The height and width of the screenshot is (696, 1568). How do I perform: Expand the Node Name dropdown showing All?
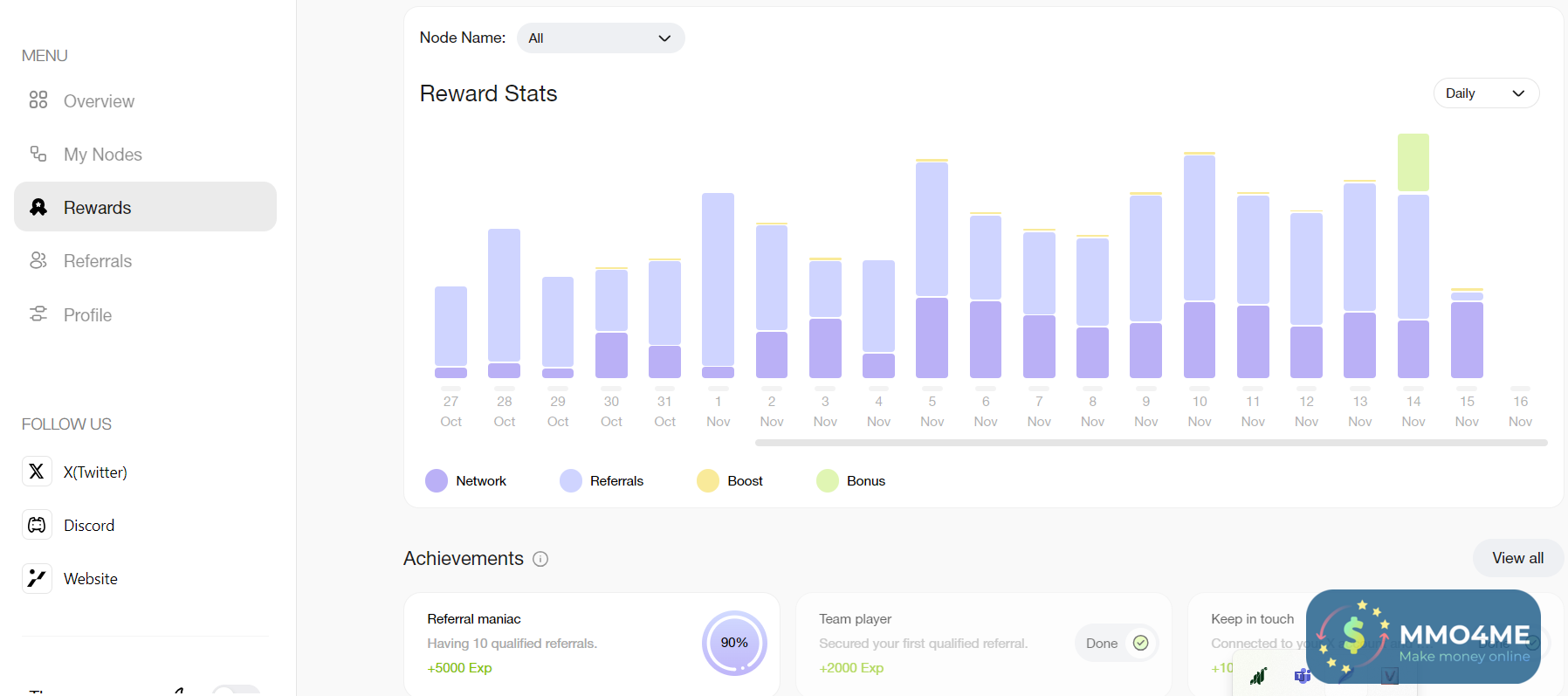click(x=601, y=38)
